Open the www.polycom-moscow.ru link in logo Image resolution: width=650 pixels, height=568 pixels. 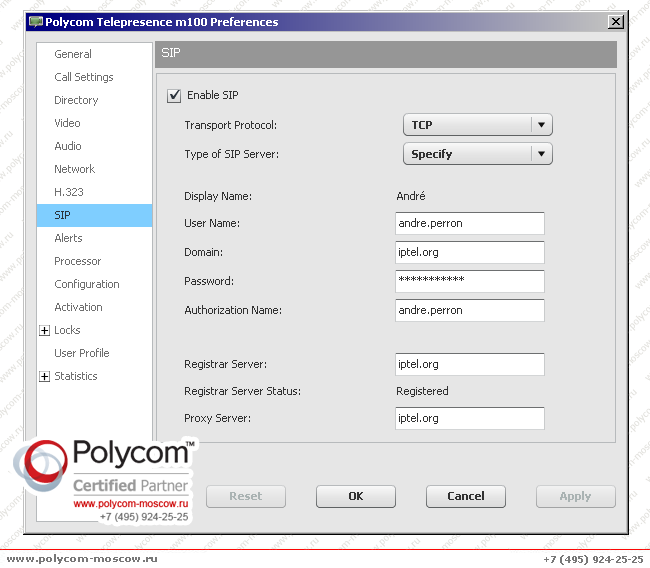click(x=131, y=504)
